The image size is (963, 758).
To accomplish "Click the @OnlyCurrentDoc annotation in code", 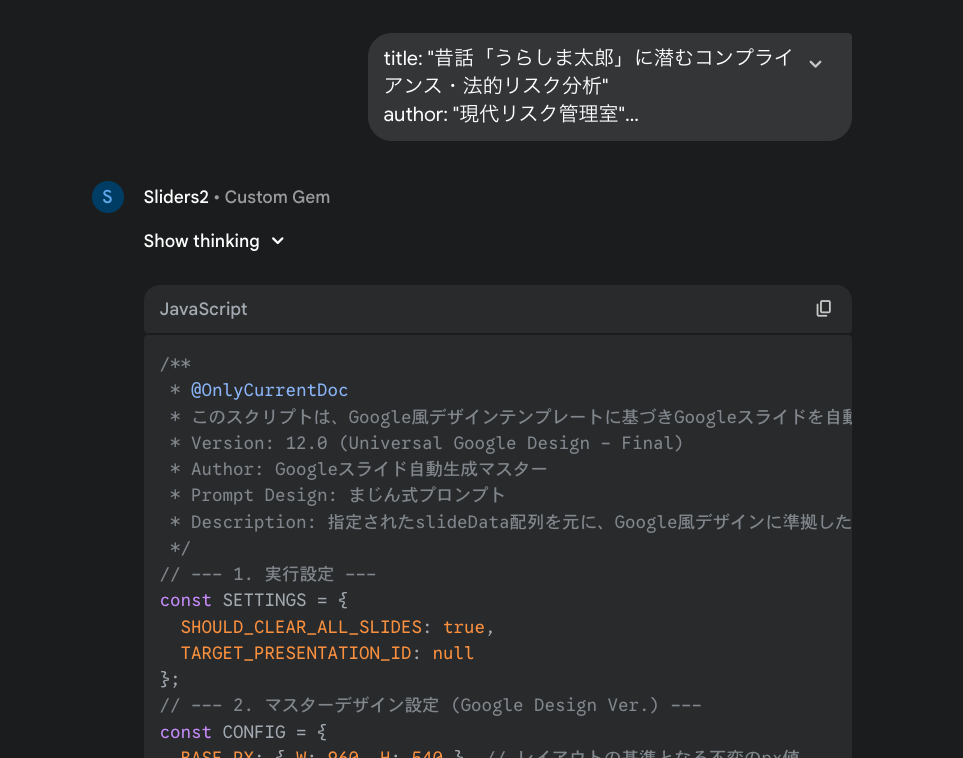I will tap(269, 390).
